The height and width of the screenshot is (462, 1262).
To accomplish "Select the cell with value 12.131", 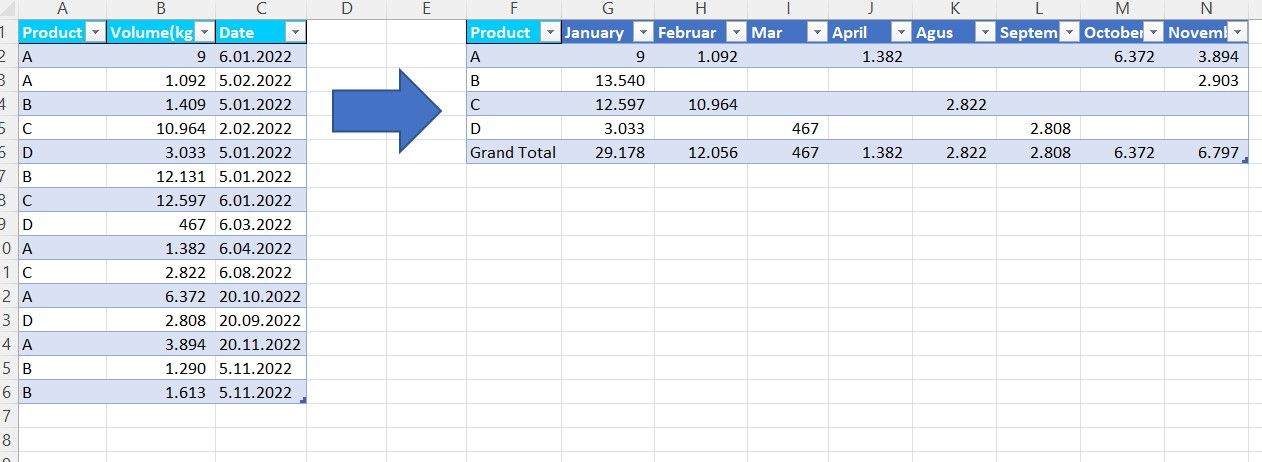I will tap(161, 177).
